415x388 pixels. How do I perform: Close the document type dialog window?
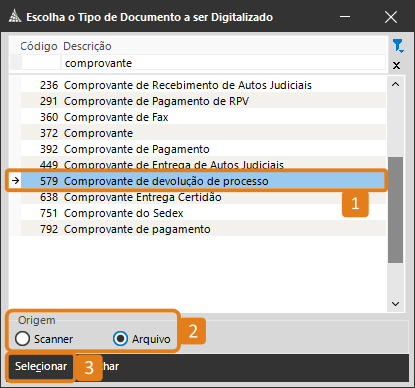(x=391, y=17)
